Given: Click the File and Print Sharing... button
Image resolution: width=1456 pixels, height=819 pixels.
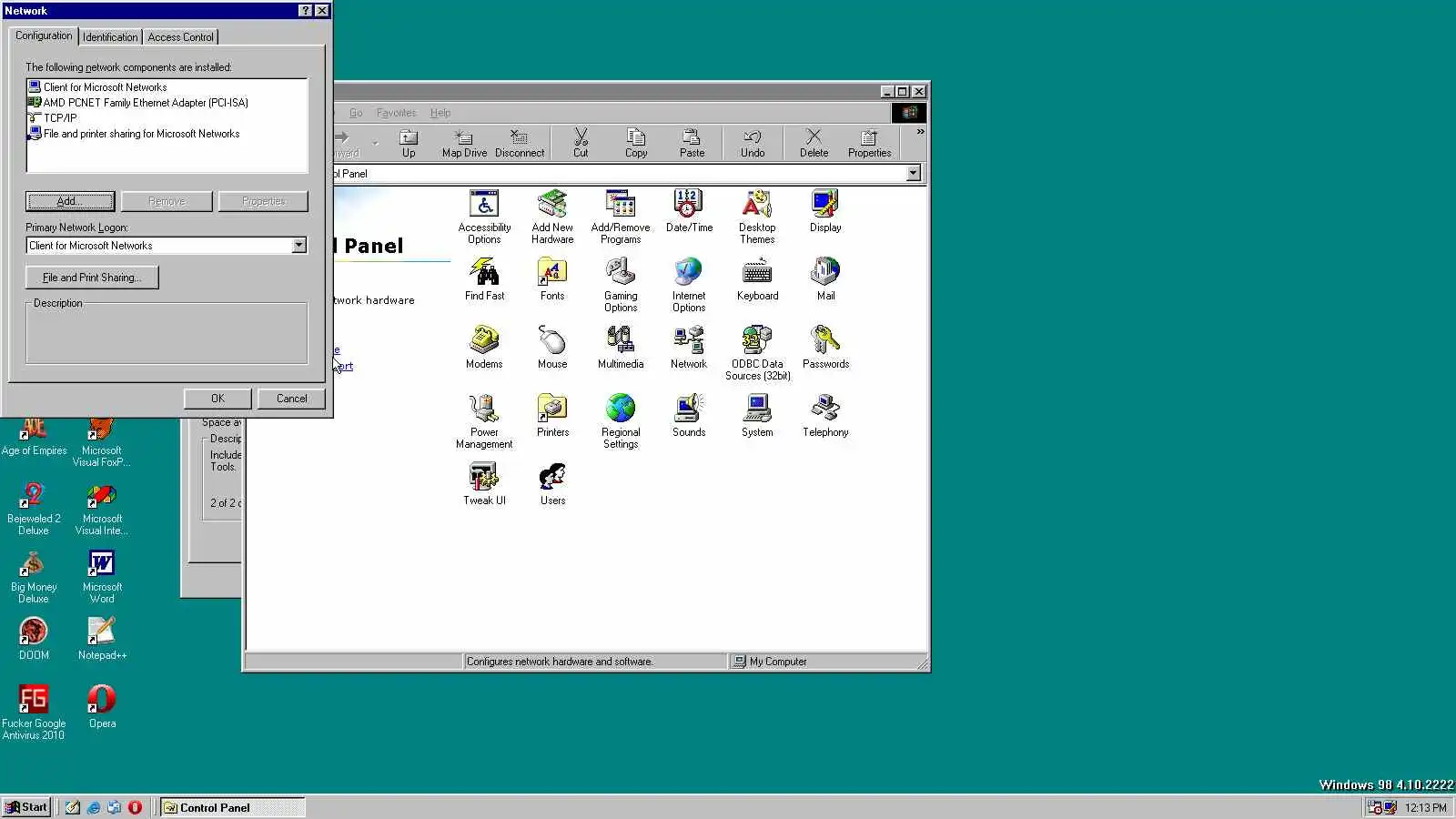Looking at the screenshot, I should [92, 278].
